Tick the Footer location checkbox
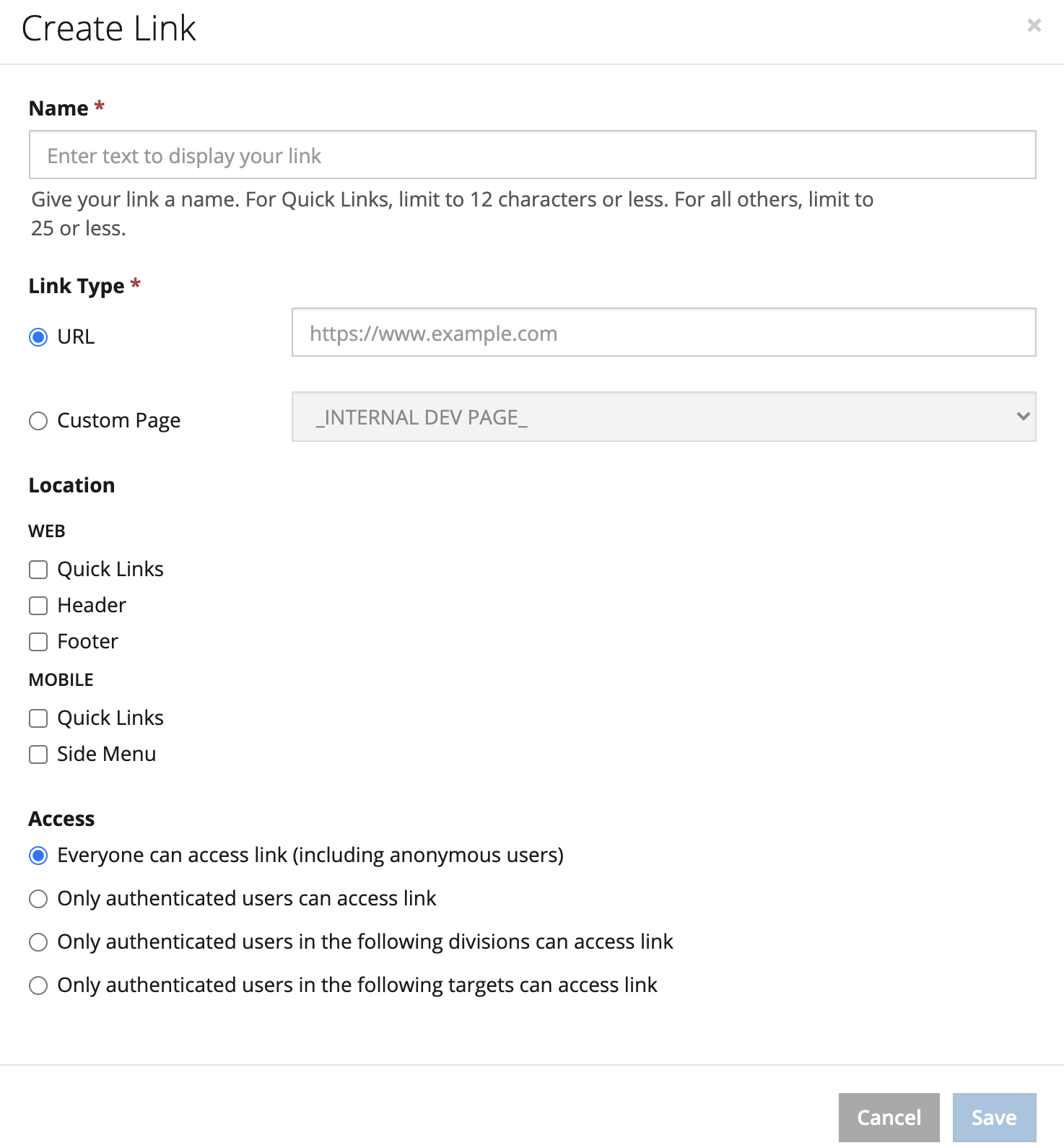 click(x=38, y=642)
